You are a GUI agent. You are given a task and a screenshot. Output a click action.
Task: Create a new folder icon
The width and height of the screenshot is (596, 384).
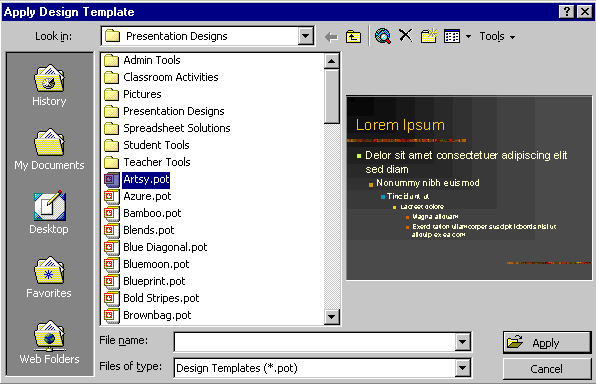point(429,36)
